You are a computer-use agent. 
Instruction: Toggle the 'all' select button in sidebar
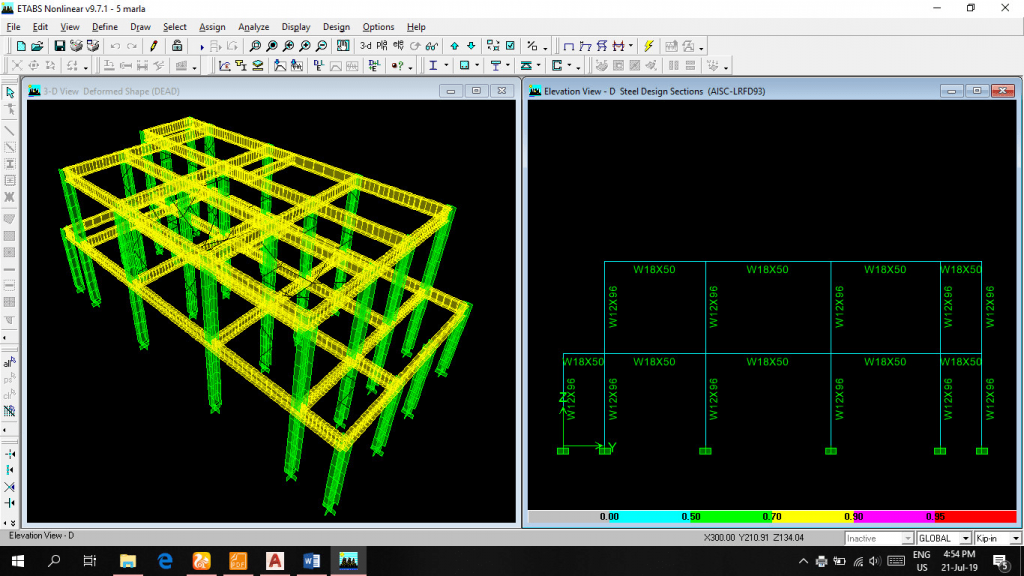10,363
